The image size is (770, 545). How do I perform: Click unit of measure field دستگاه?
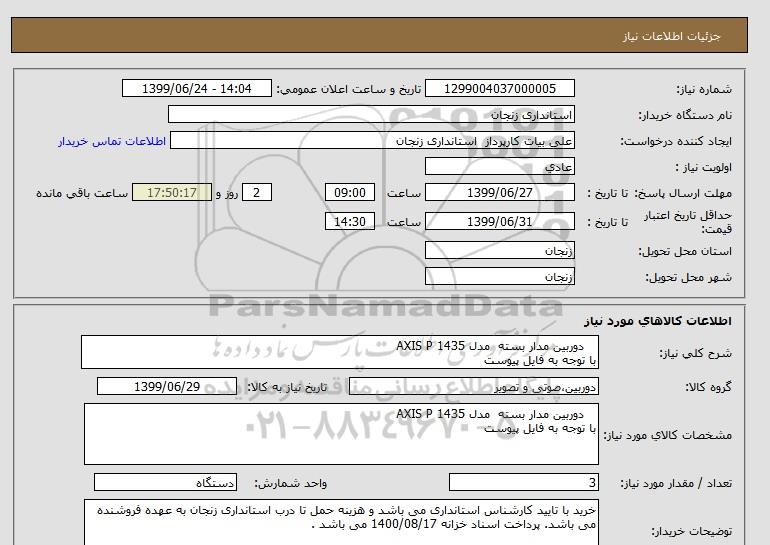point(165,482)
